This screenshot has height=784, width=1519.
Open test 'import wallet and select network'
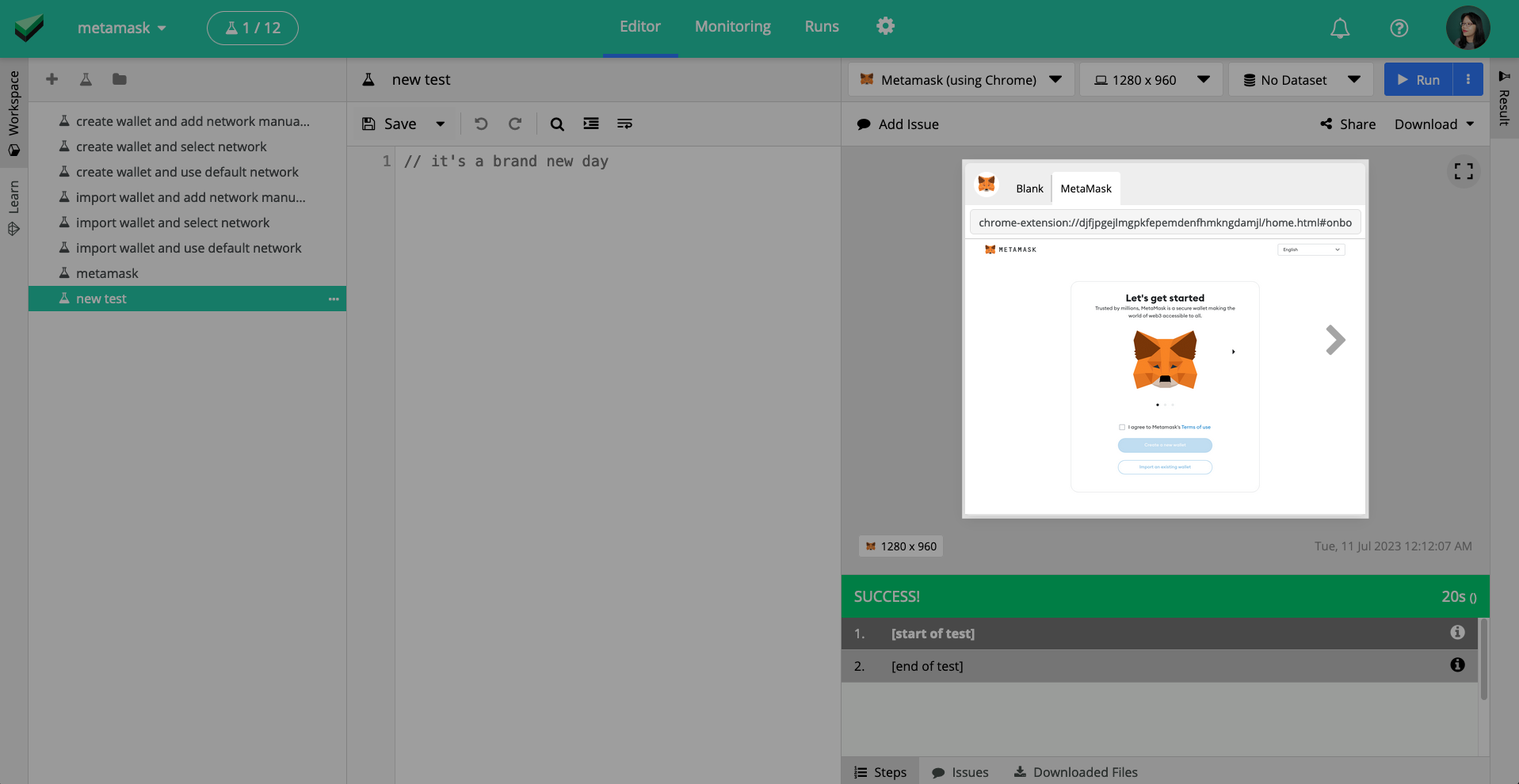point(187,223)
